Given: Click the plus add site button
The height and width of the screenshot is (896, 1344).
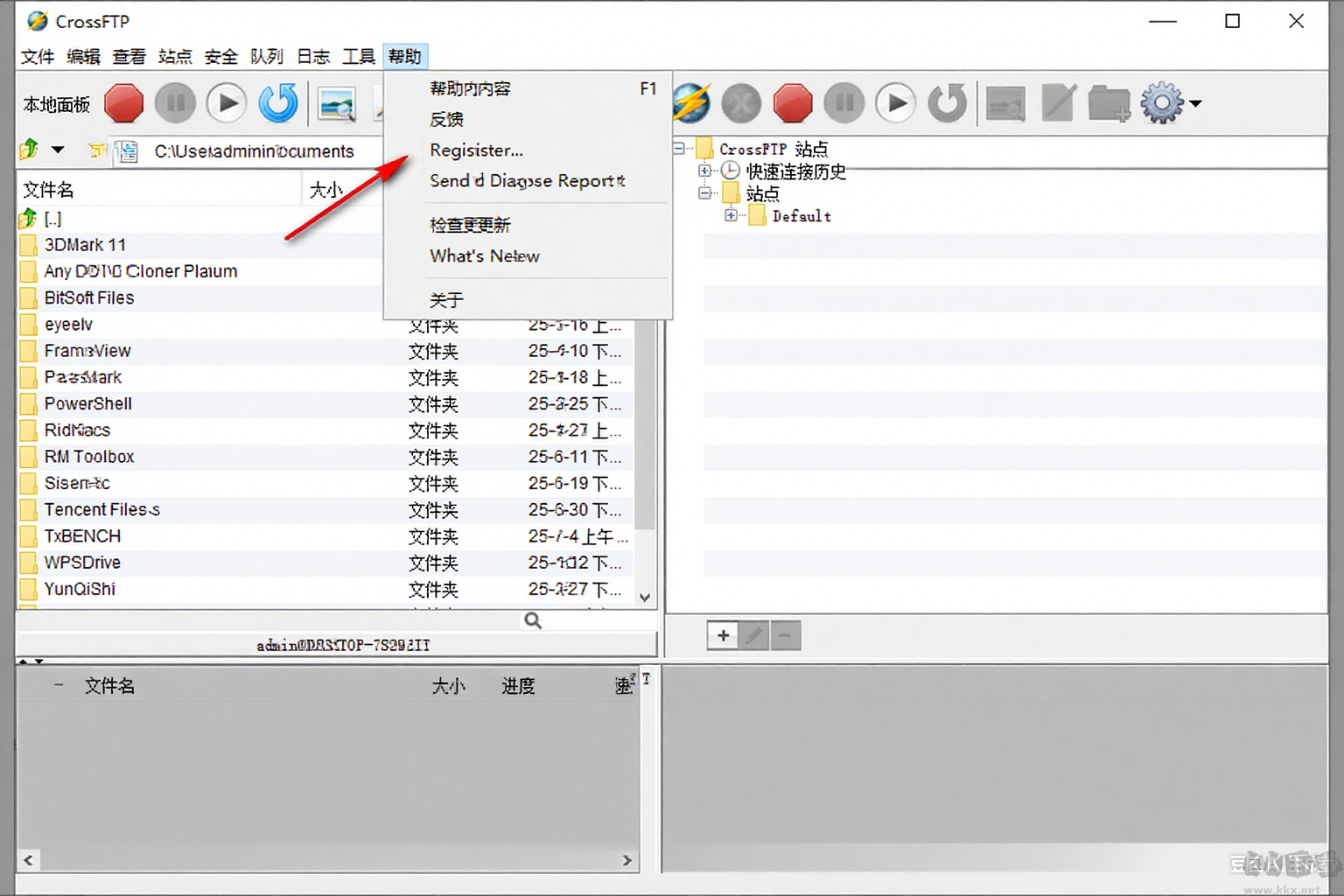Looking at the screenshot, I should (724, 635).
